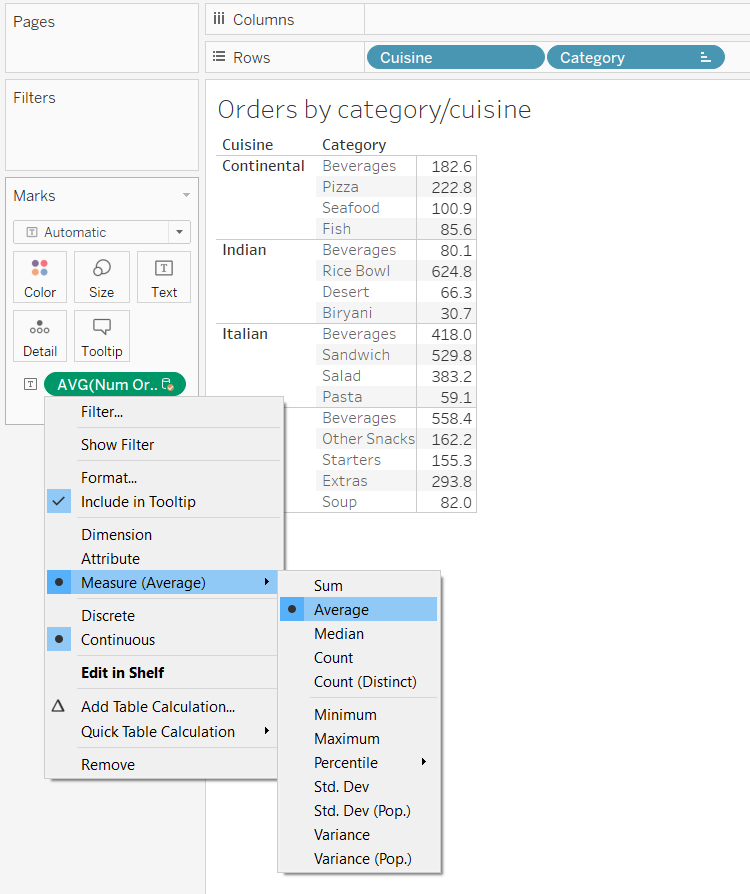Click the Pages shelf
Screen dimensions: 750x894
(x=102, y=38)
